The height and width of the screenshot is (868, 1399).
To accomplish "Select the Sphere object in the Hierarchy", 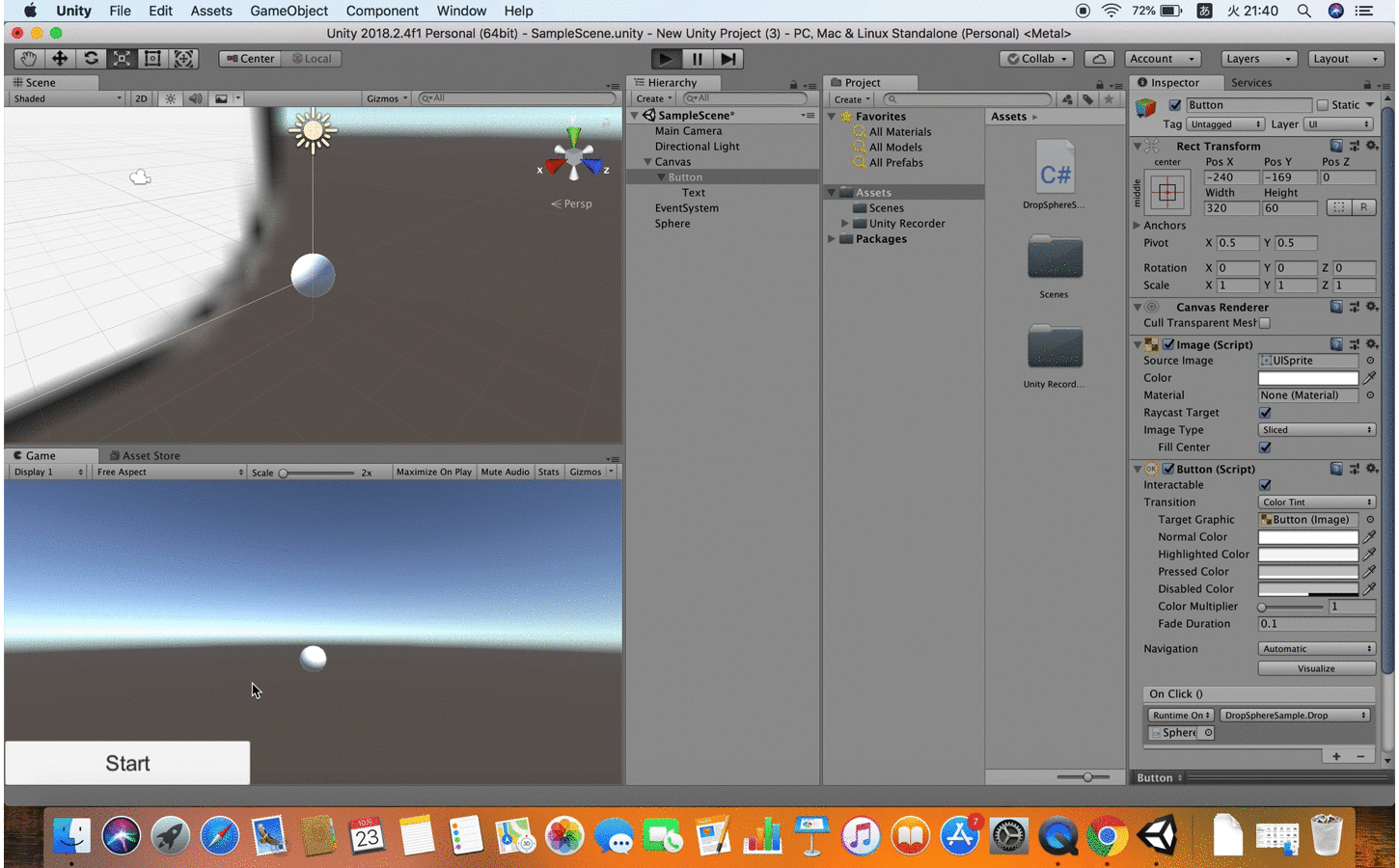I will [x=672, y=223].
